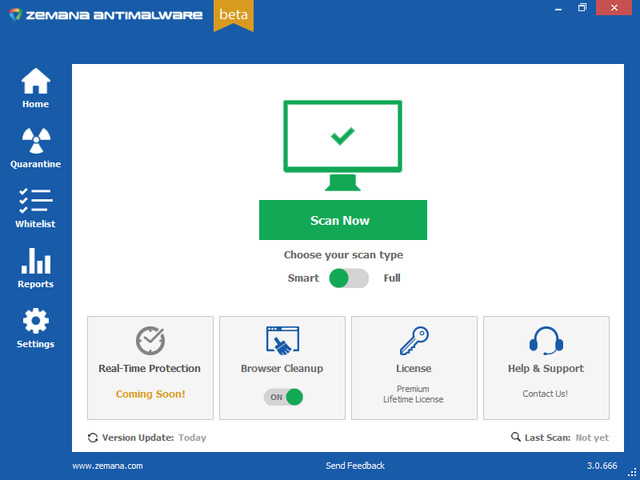Click the Browser Cleanup broom icon

[282, 340]
